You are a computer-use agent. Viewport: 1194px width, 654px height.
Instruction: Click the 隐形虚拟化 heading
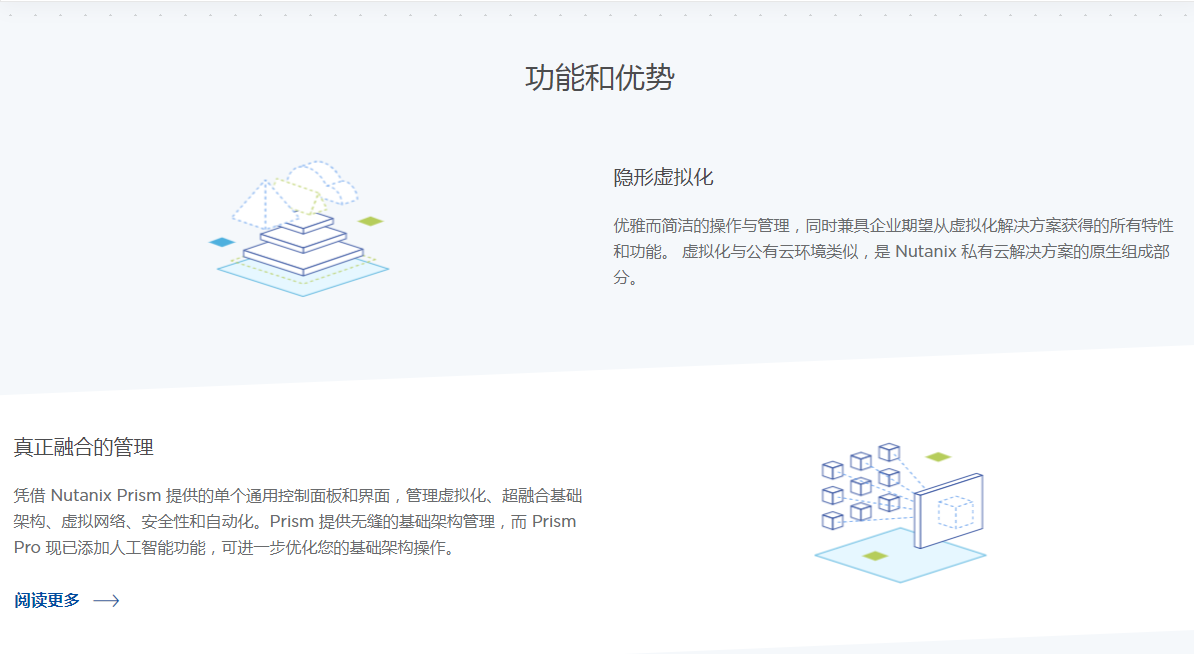click(663, 178)
